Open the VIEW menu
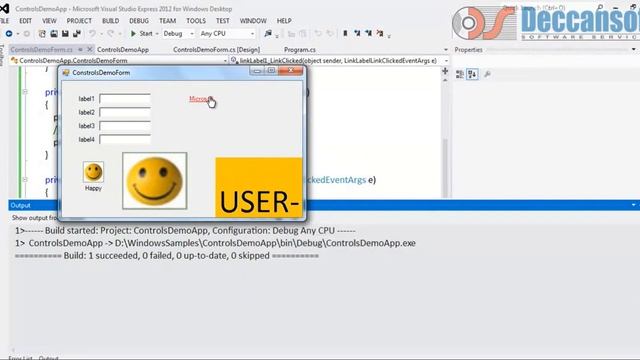Image resolution: width=640 pixels, height=360 pixels. [49, 20]
